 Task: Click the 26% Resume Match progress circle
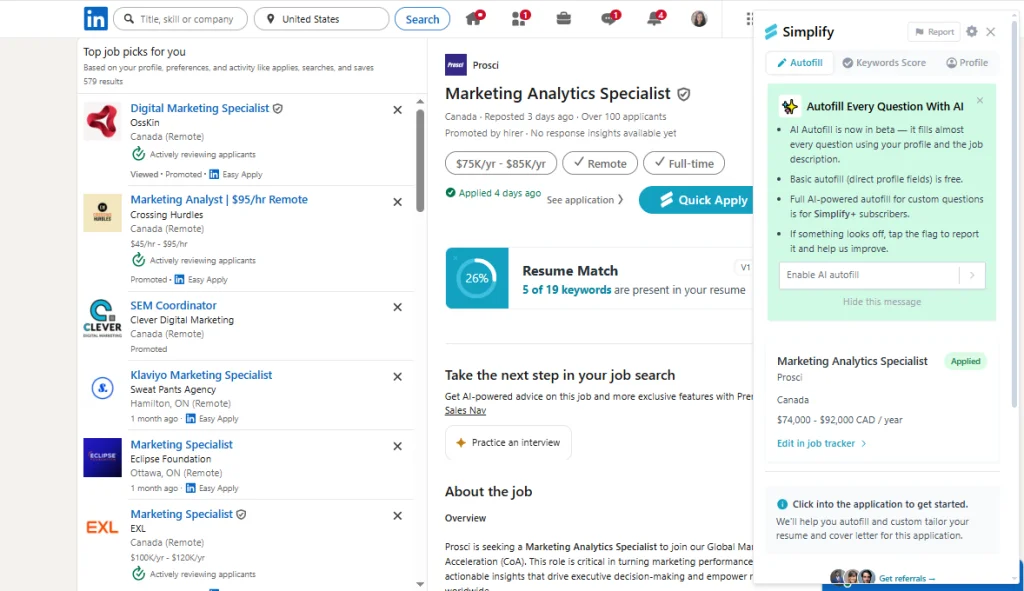477,278
